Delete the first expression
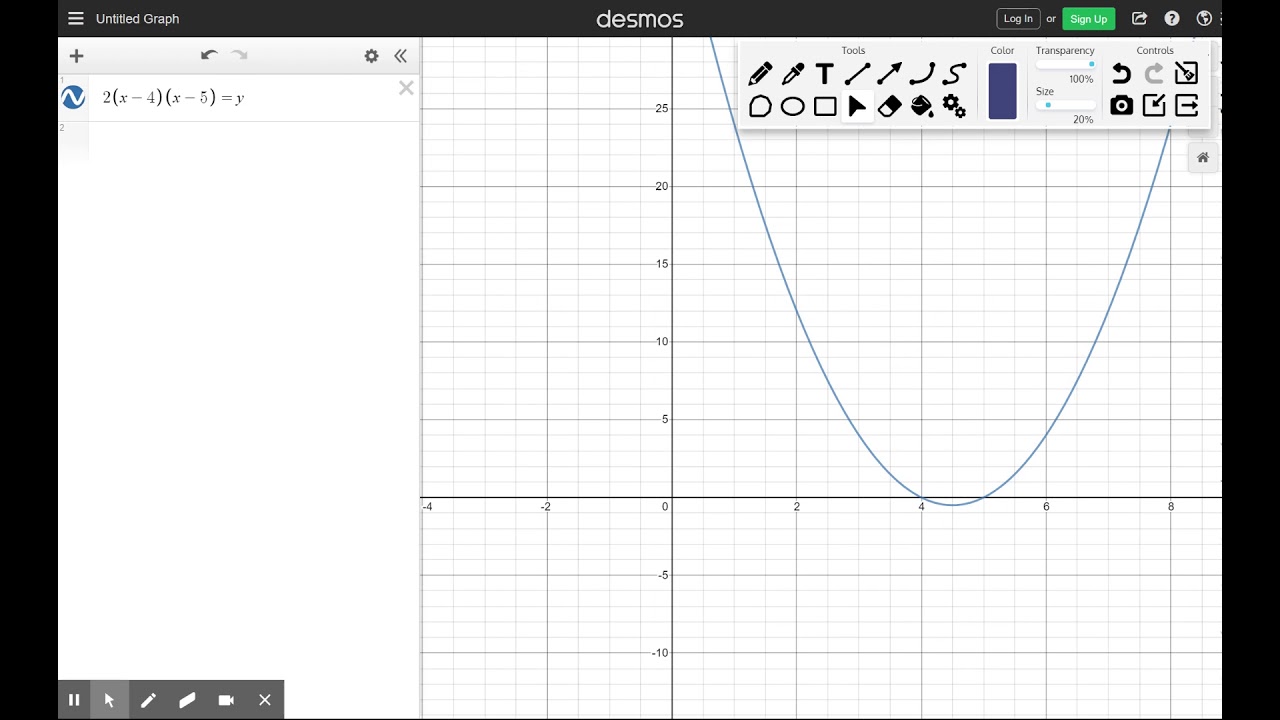 [406, 88]
